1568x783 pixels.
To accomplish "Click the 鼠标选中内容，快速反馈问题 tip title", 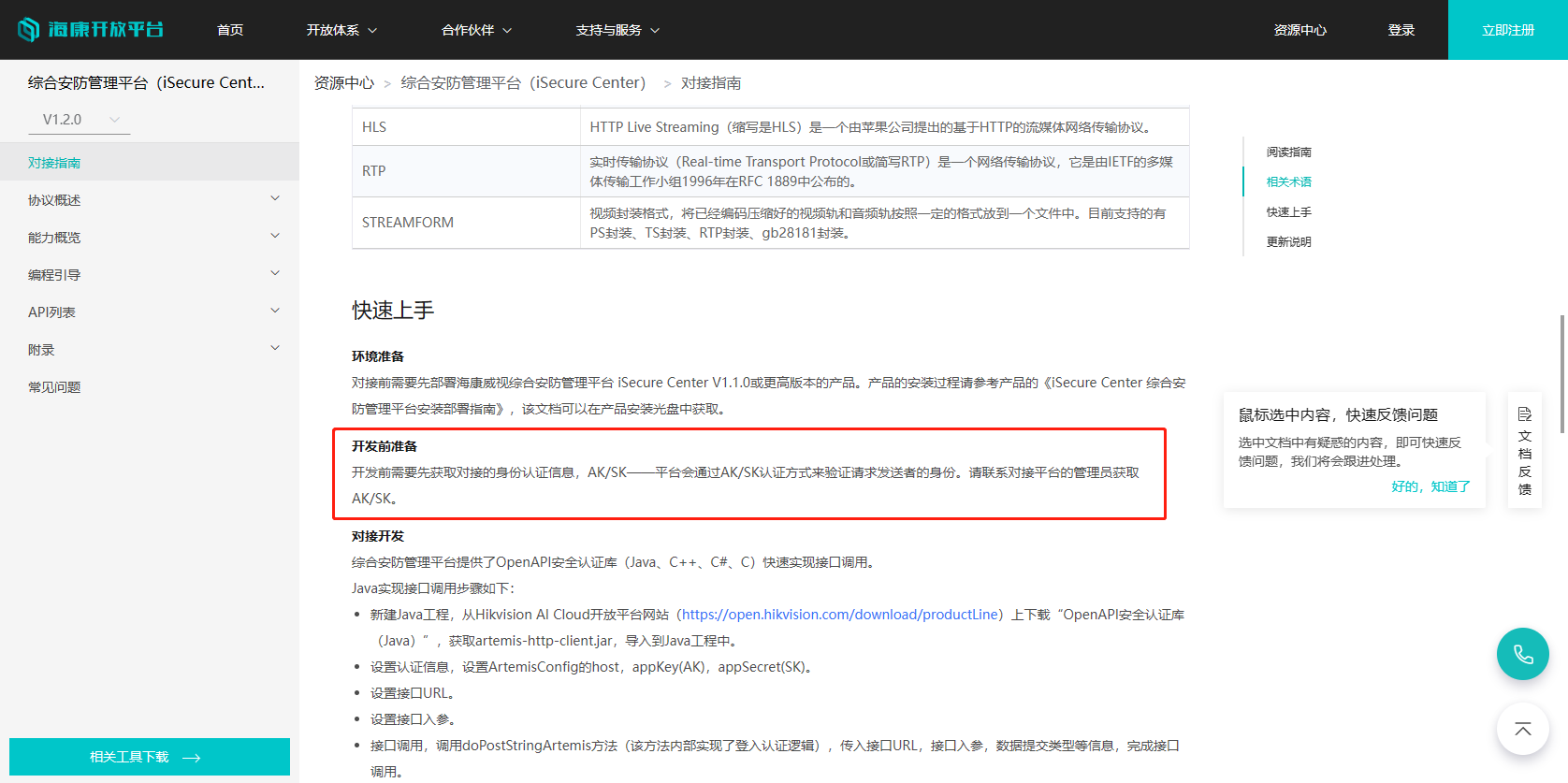I will tap(1338, 414).
